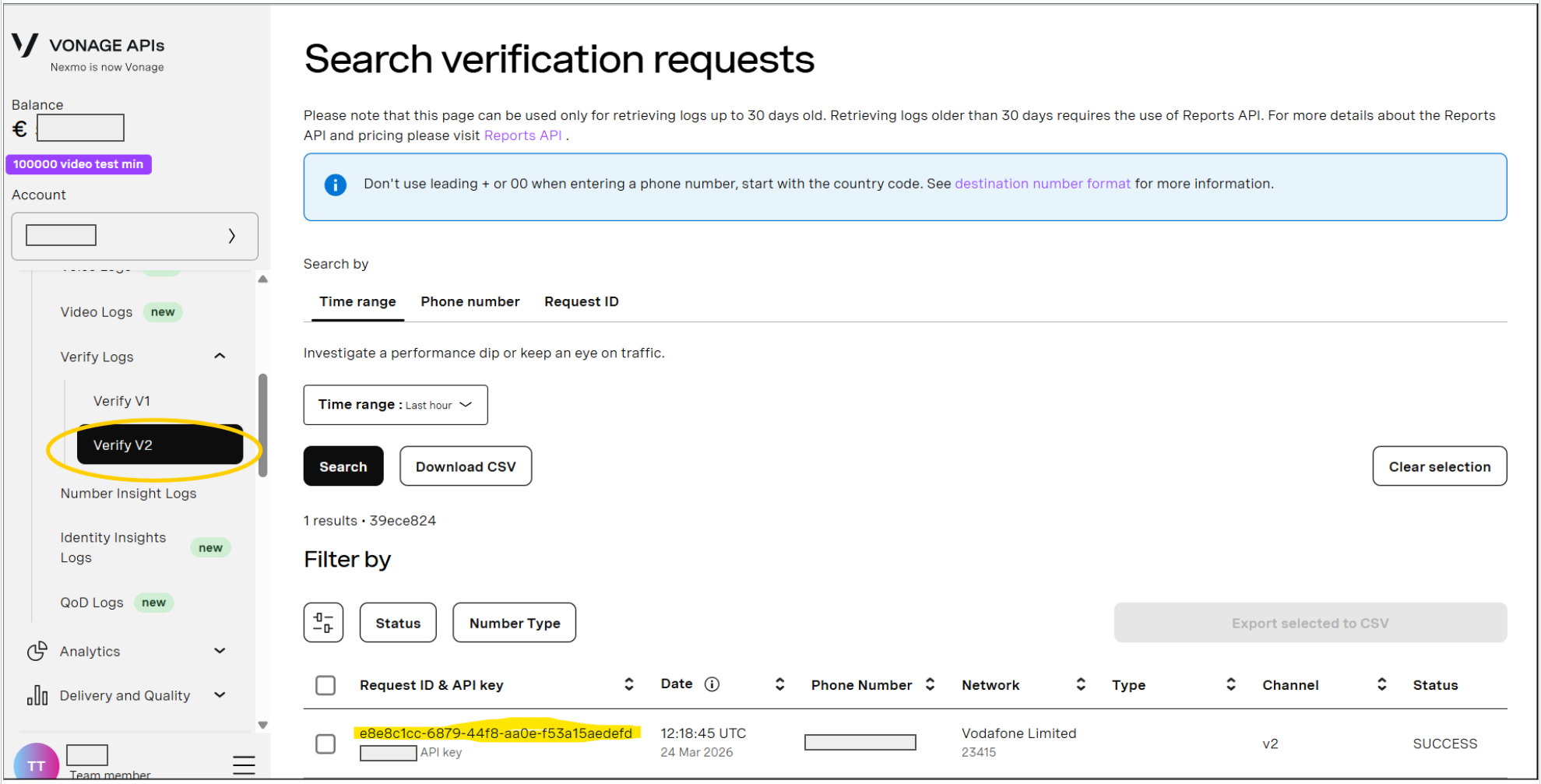
Task: Open the filter sliders settings icon
Action: pyautogui.click(x=323, y=622)
